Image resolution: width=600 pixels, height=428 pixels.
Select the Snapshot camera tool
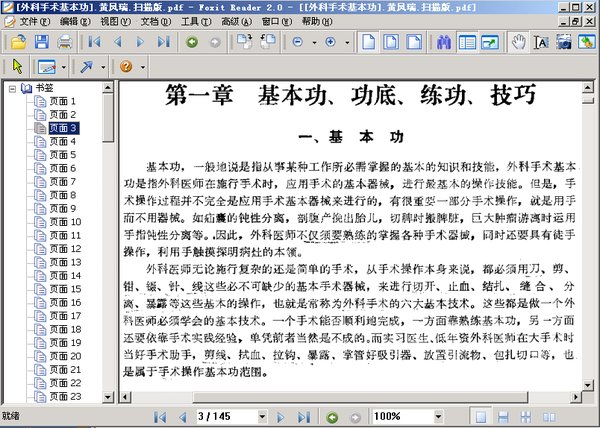click(564, 42)
